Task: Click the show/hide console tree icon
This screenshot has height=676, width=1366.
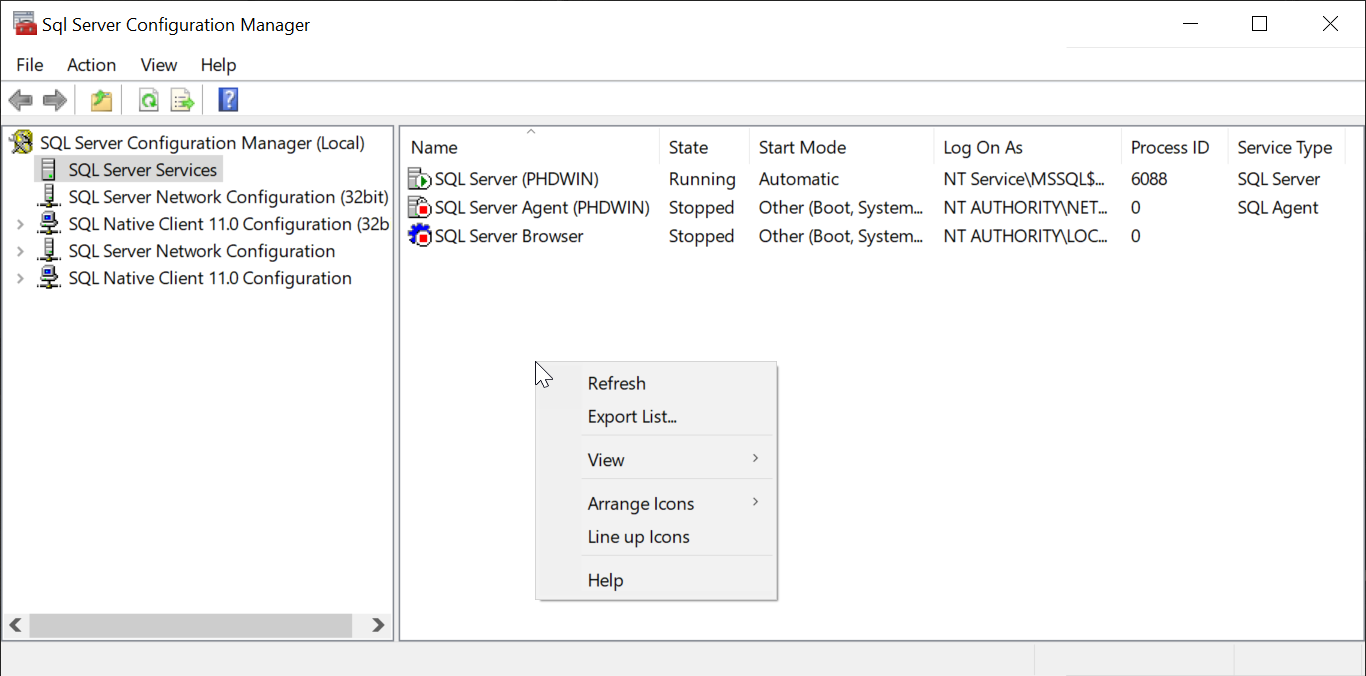Action: tap(100, 99)
